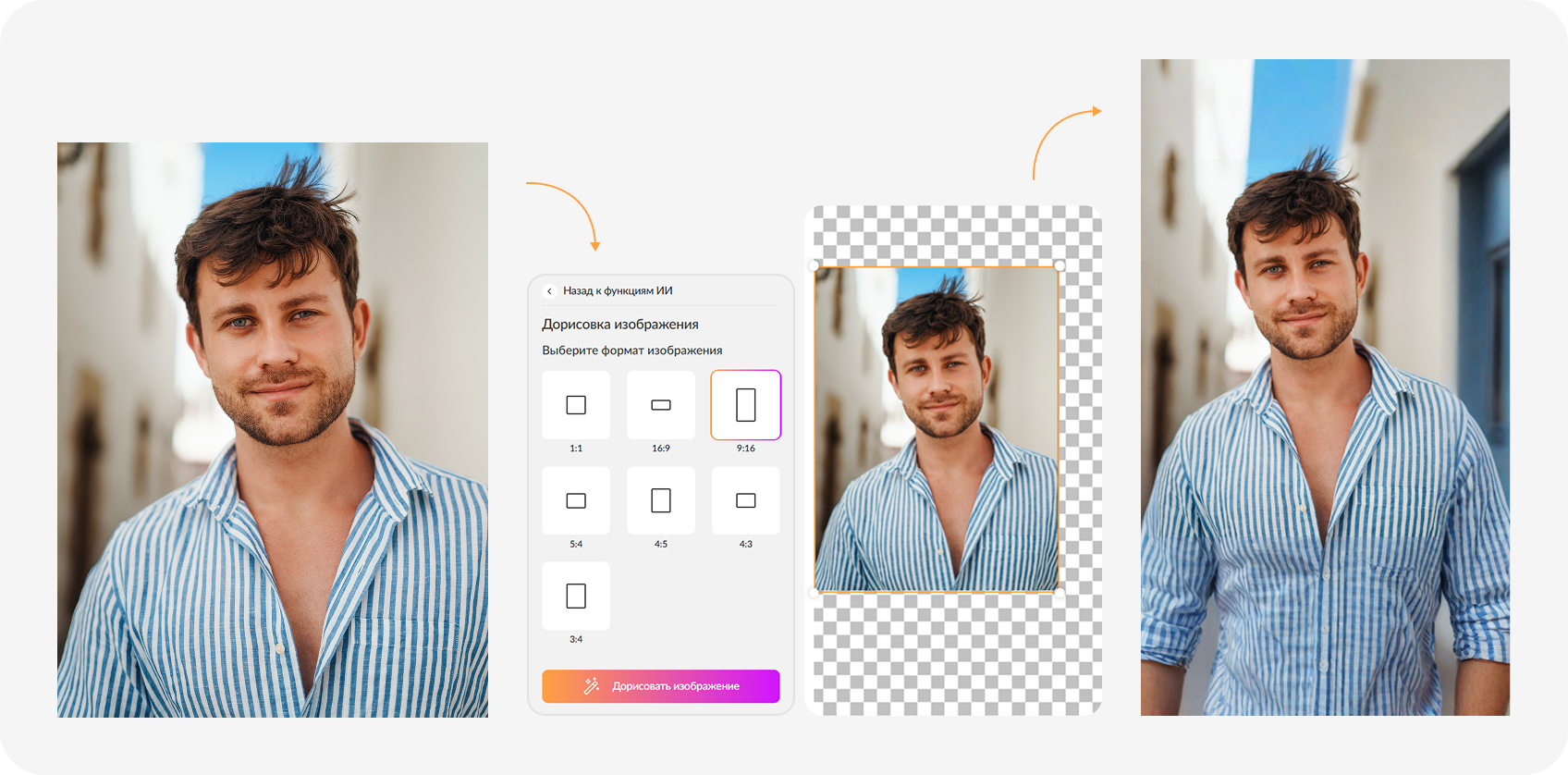This screenshot has width=1568, height=775.
Task: Click the '16:9' label text
Action: click(x=661, y=449)
